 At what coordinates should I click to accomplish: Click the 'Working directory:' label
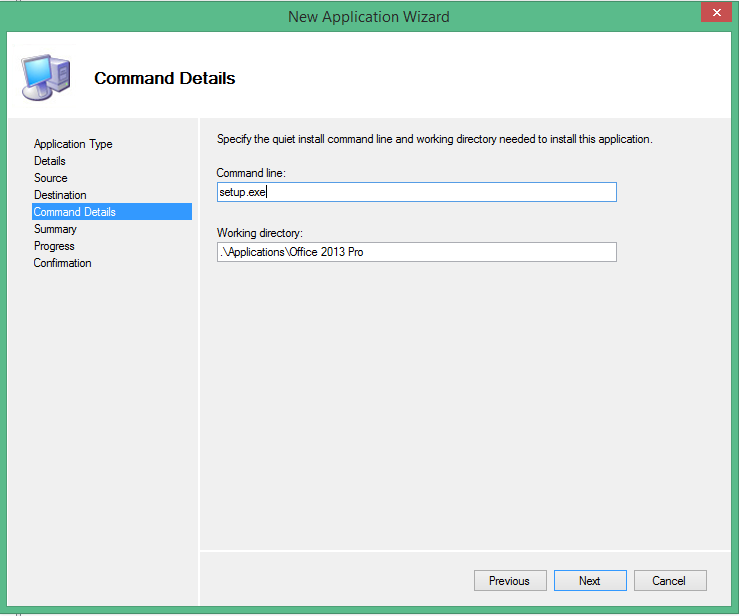(259, 233)
